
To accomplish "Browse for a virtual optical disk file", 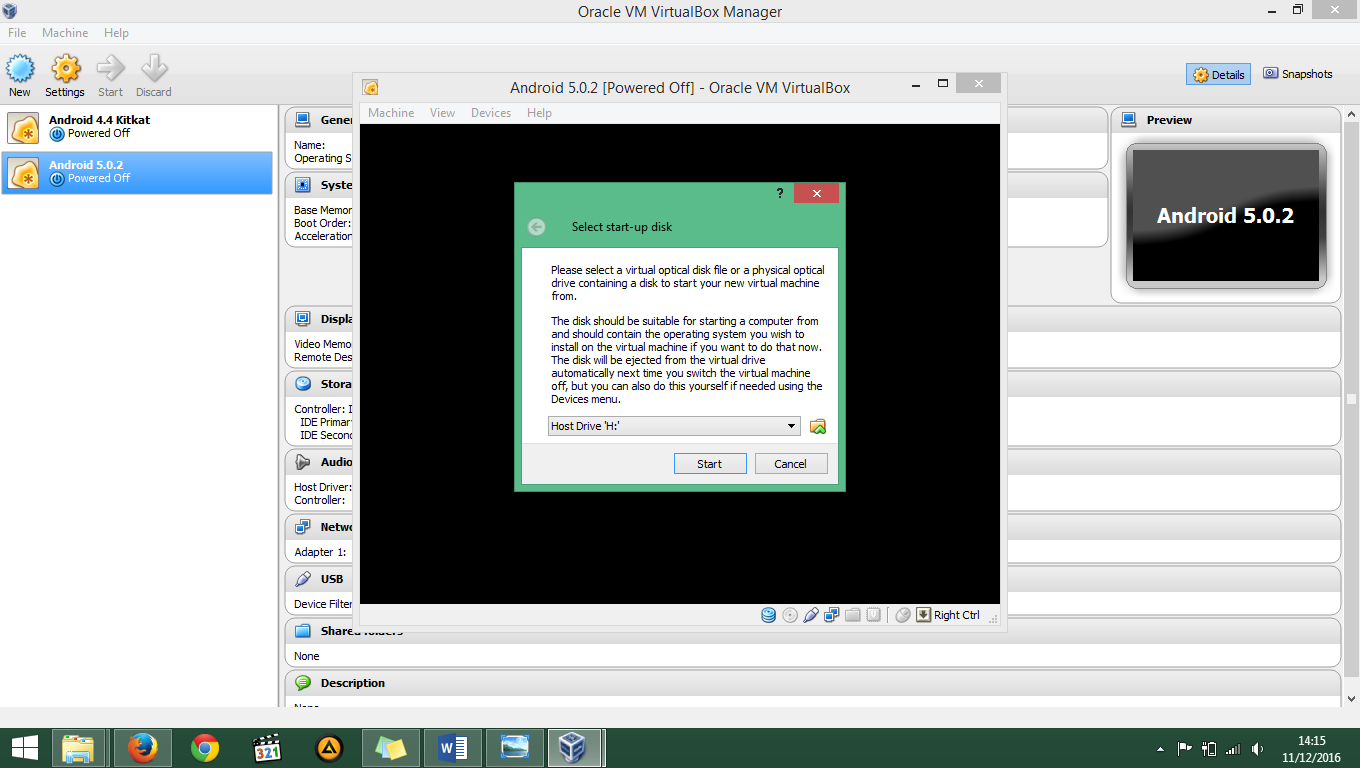I will (818, 426).
